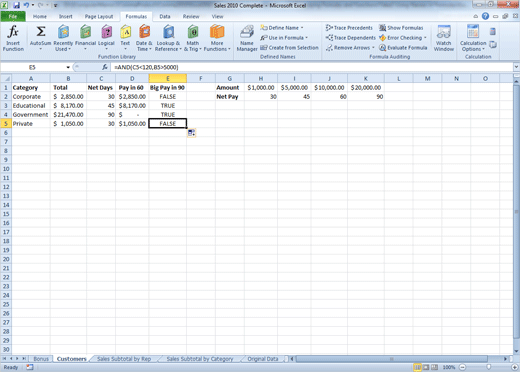The height and width of the screenshot is (372, 520).
Task: Open the Calculation Options dropdown
Action: tap(473, 38)
